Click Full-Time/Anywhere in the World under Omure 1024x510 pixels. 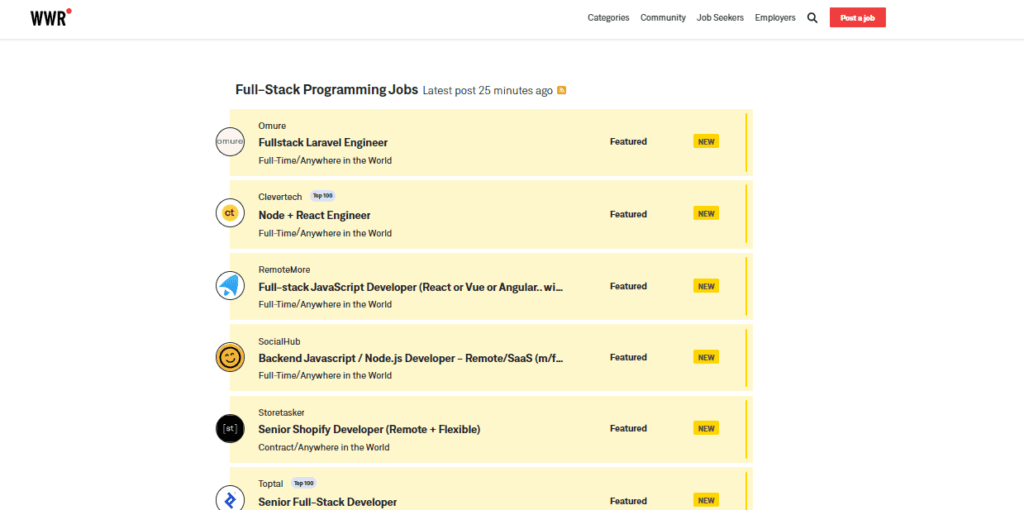(325, 160)
